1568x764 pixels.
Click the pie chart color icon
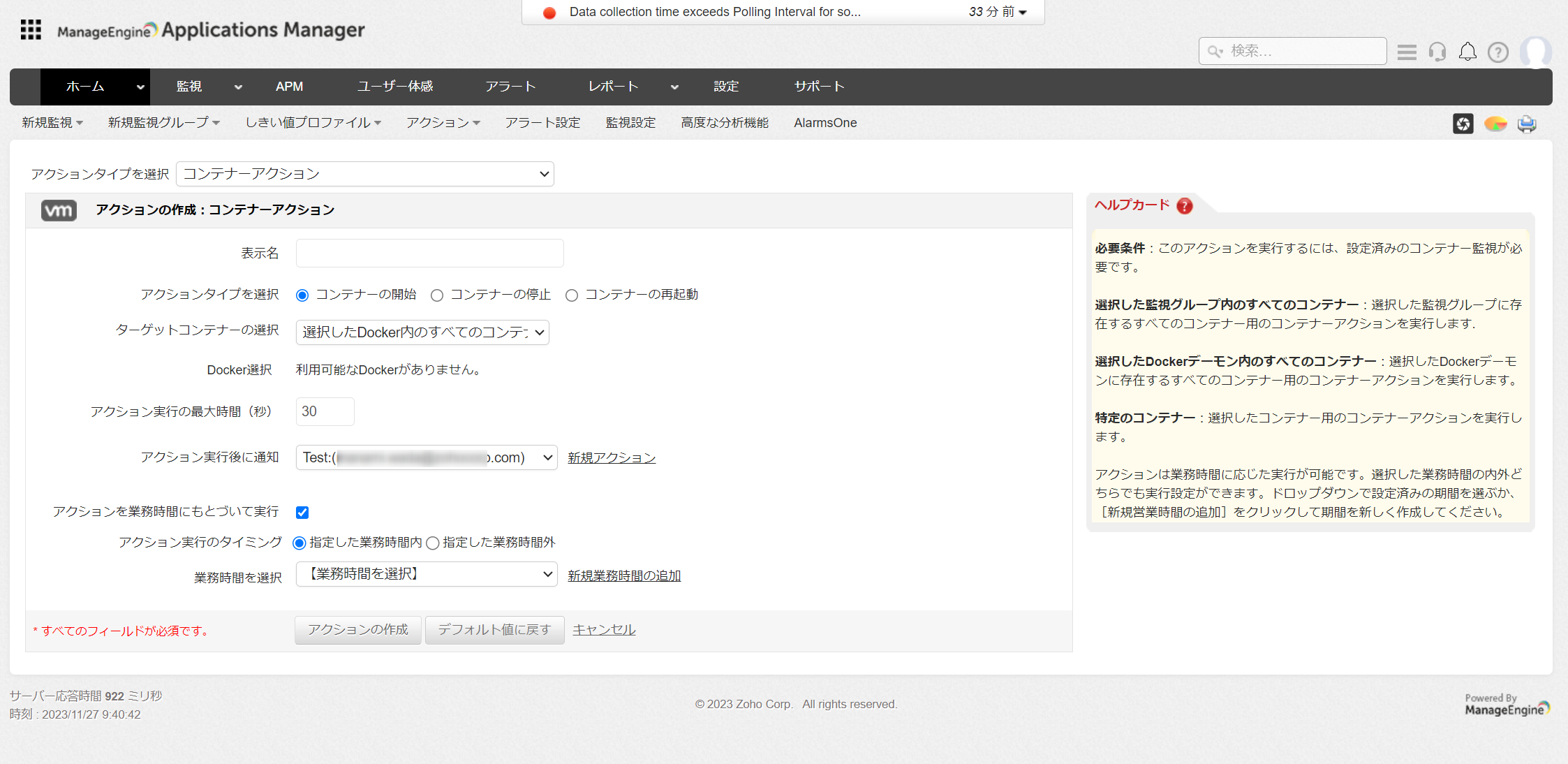pyautogui.click(x=1495, y=124)
